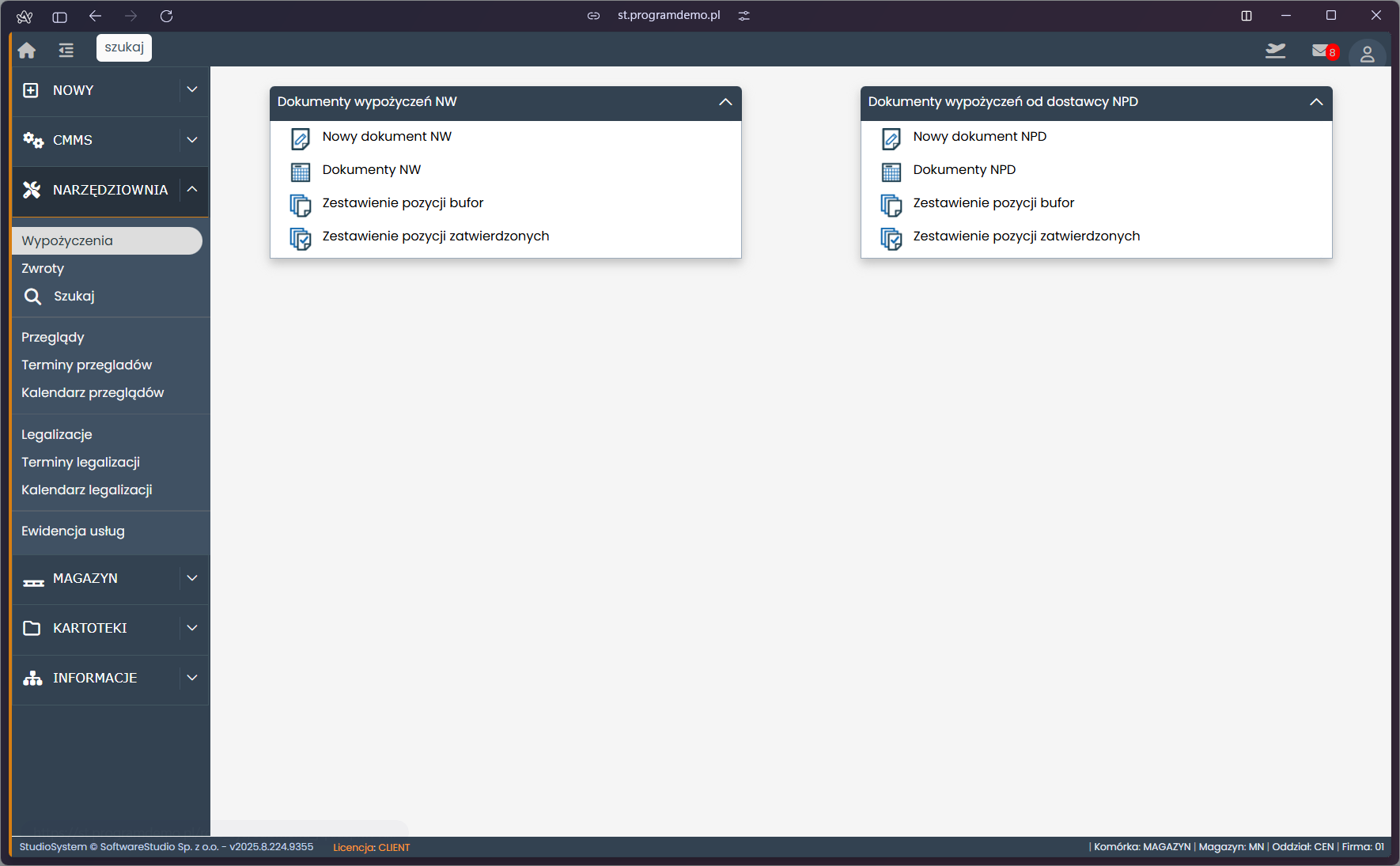
Task: Open the user profile avatar icon
Action: 1367,54
